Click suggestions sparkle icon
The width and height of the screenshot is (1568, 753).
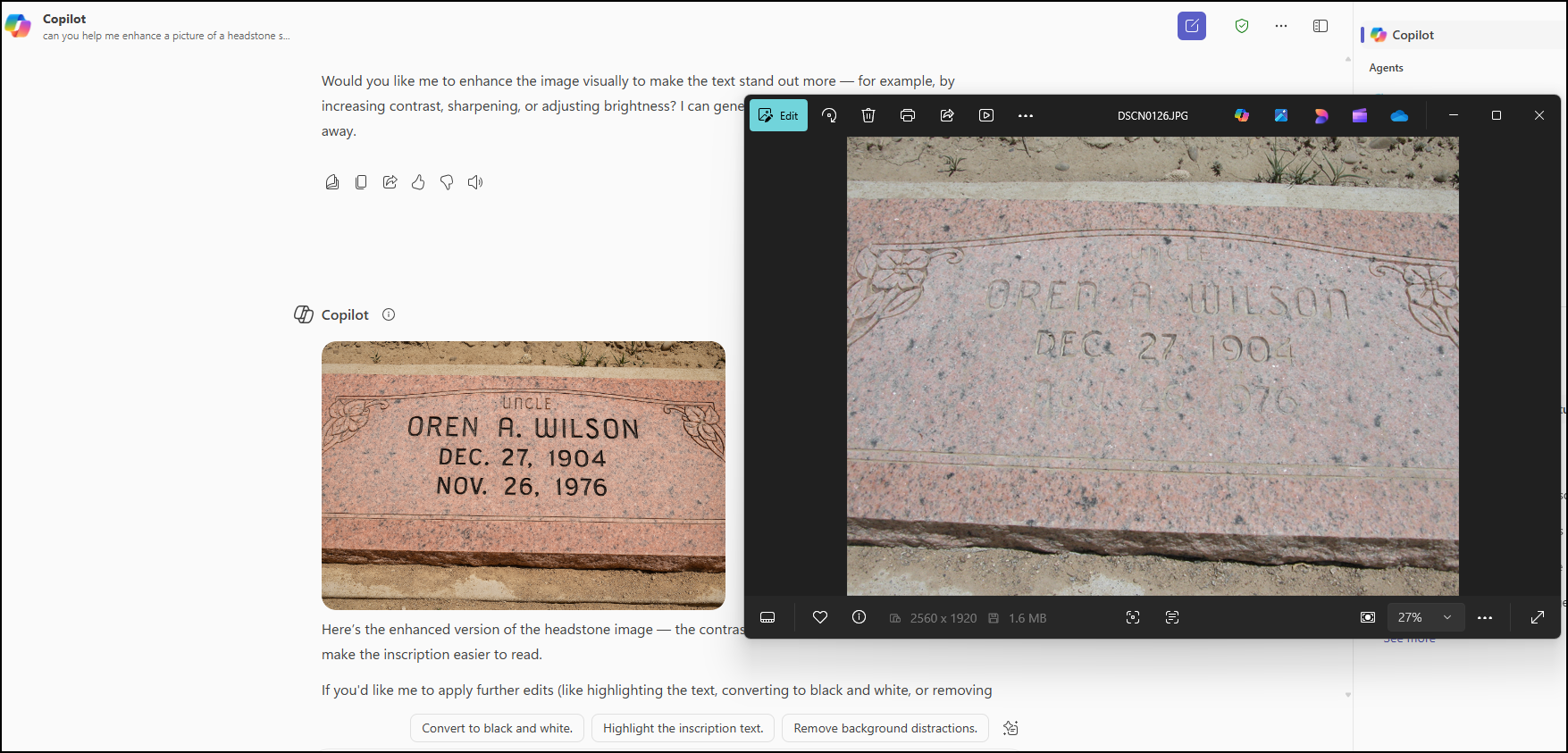tap(1010, 728)
